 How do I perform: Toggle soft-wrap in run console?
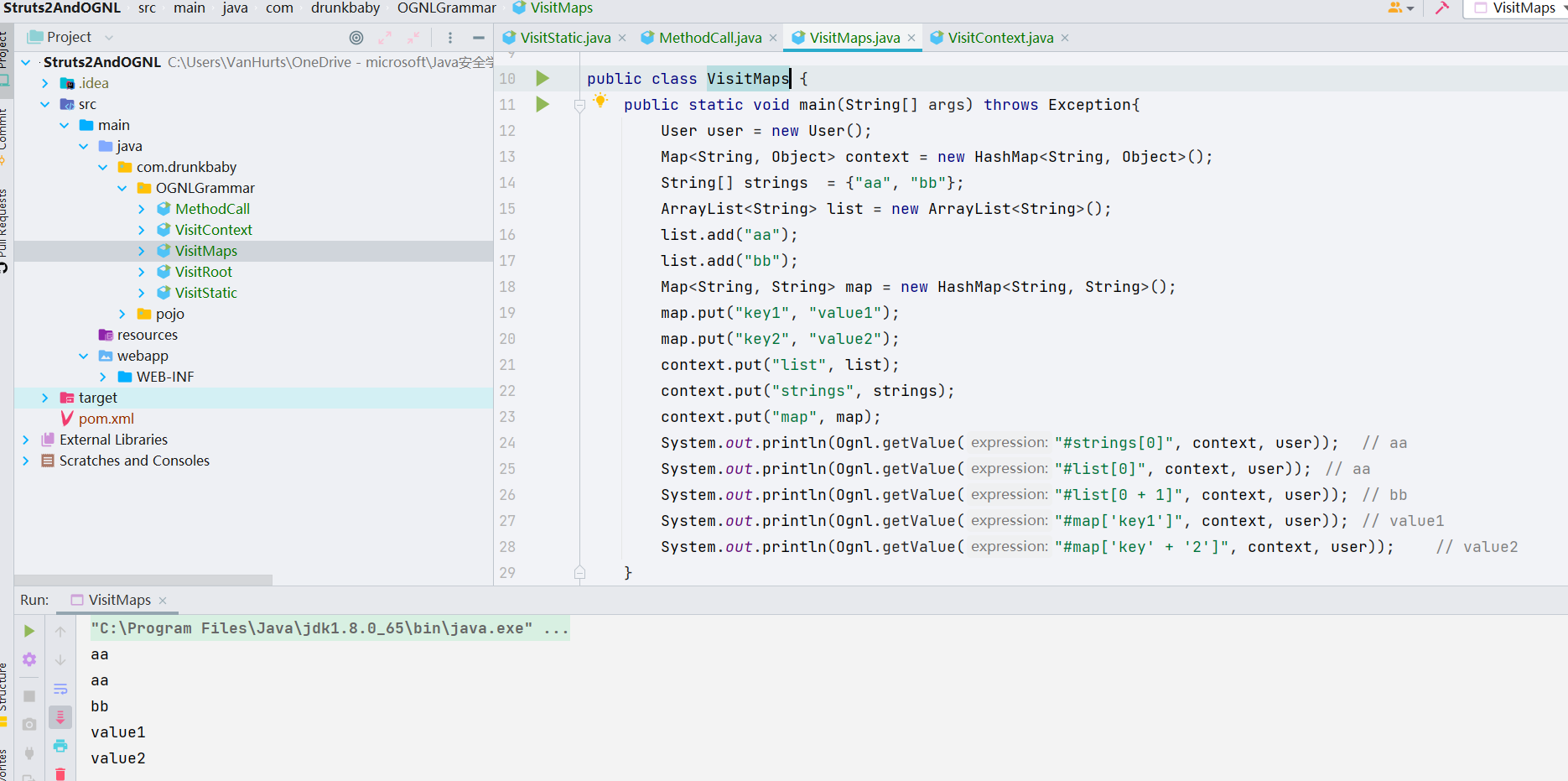pyautogui.click(x=60, y=689)
